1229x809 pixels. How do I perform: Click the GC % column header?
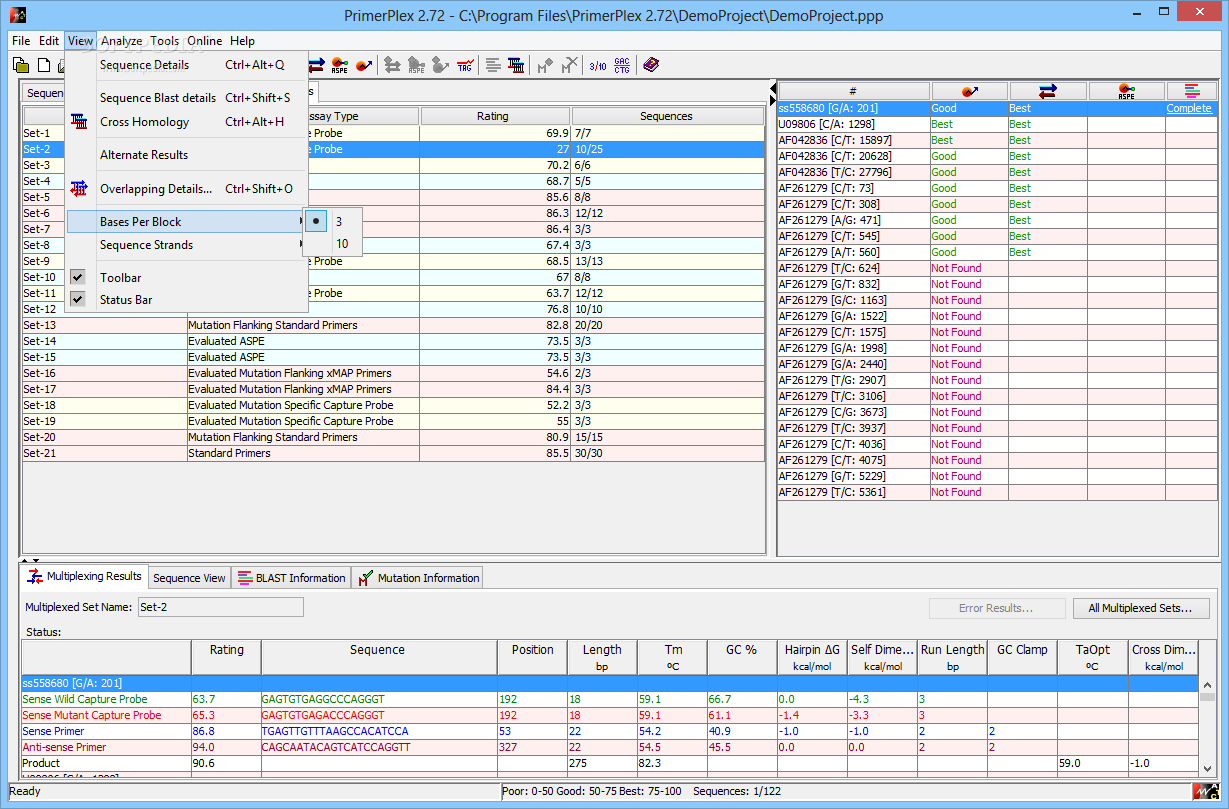741,657
